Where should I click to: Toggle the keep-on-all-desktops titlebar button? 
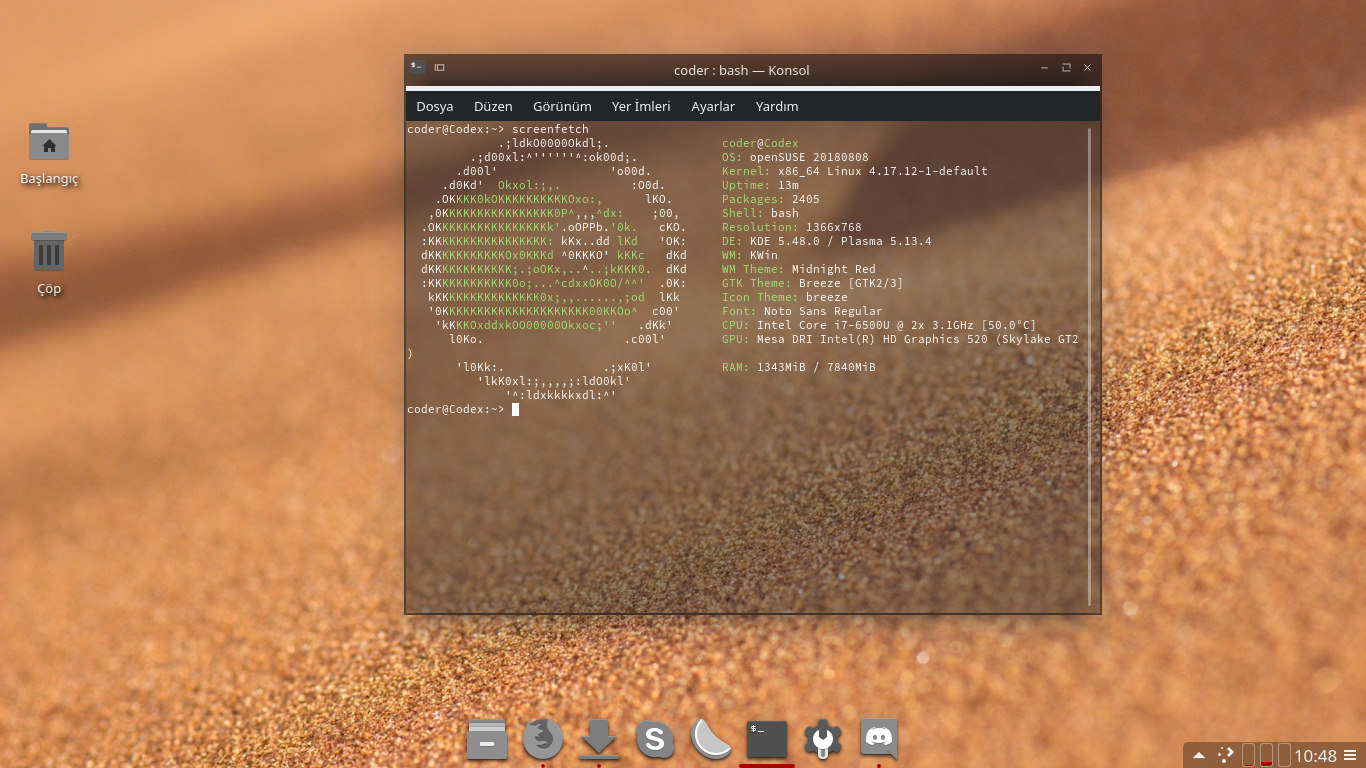[x=439, y=68]
